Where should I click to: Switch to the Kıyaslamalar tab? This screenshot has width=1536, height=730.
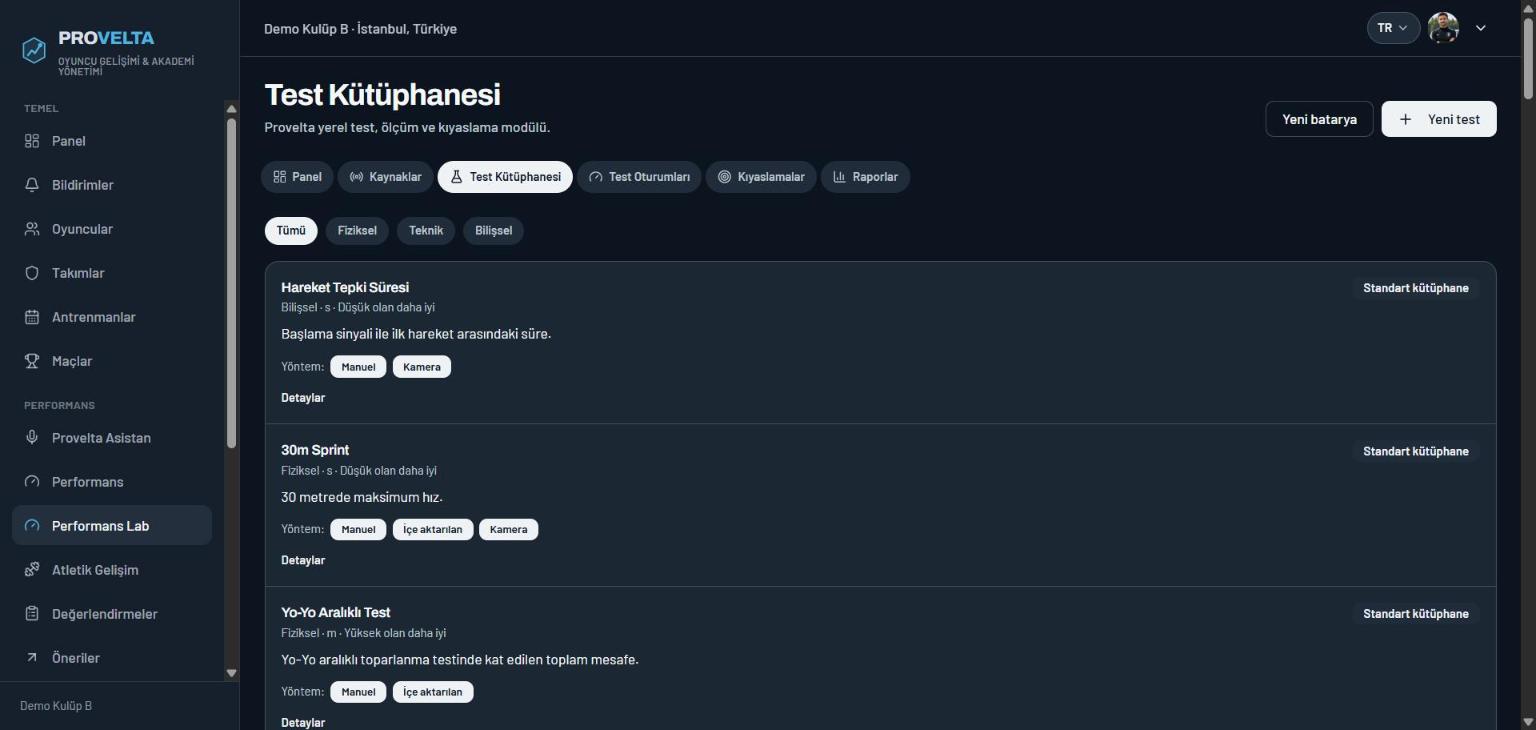pyautogui.click(x=761, y=177)
